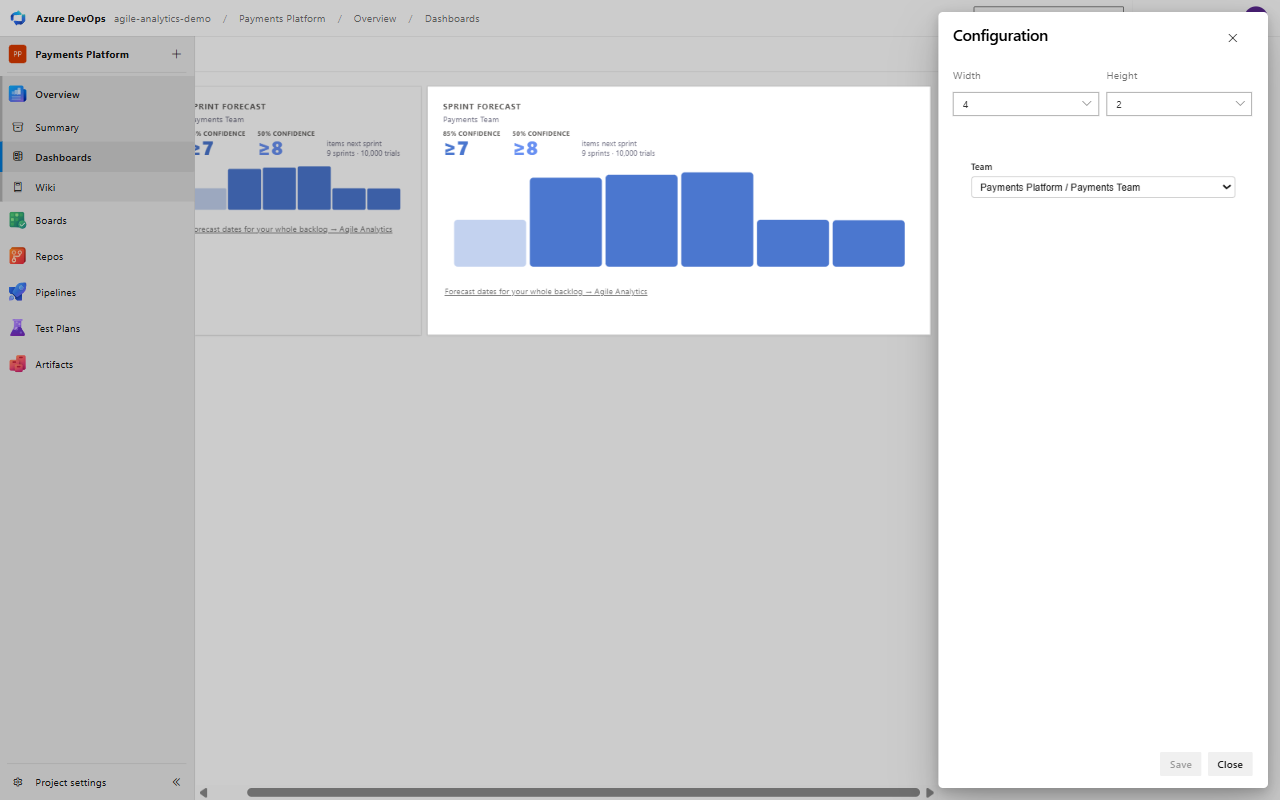Open the Width dropdown showing 4

[1026, 104]
